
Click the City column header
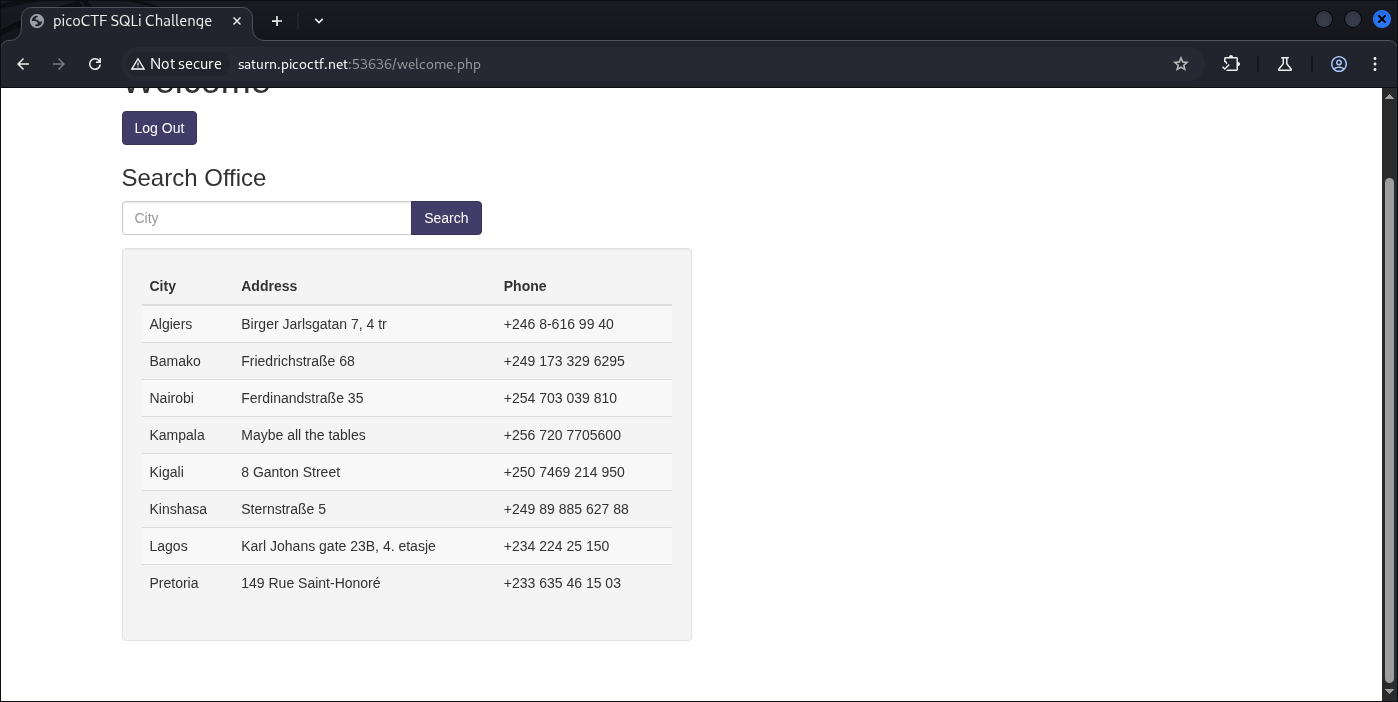[163, 286]
